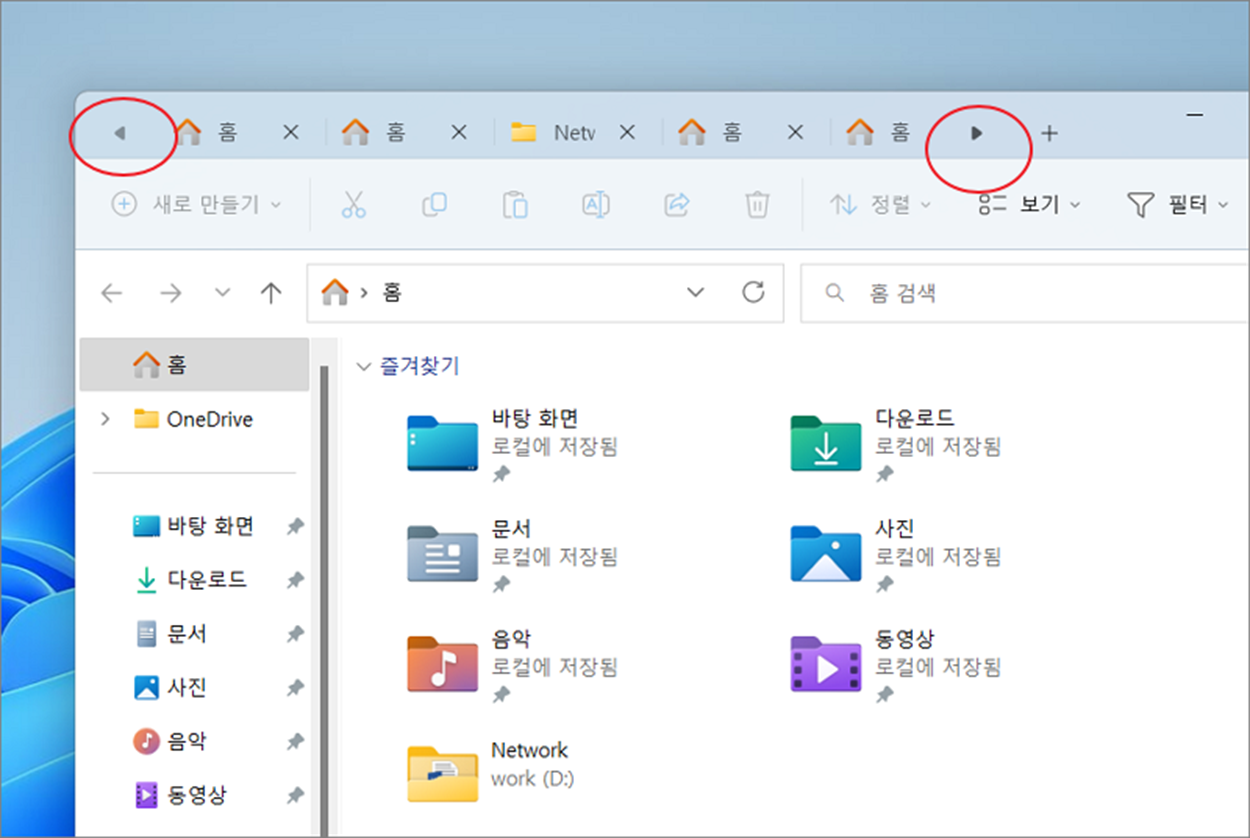Select the 음악 folder icon in favorites
This screenshot has width=1250, height=838.
coord(442,663)
